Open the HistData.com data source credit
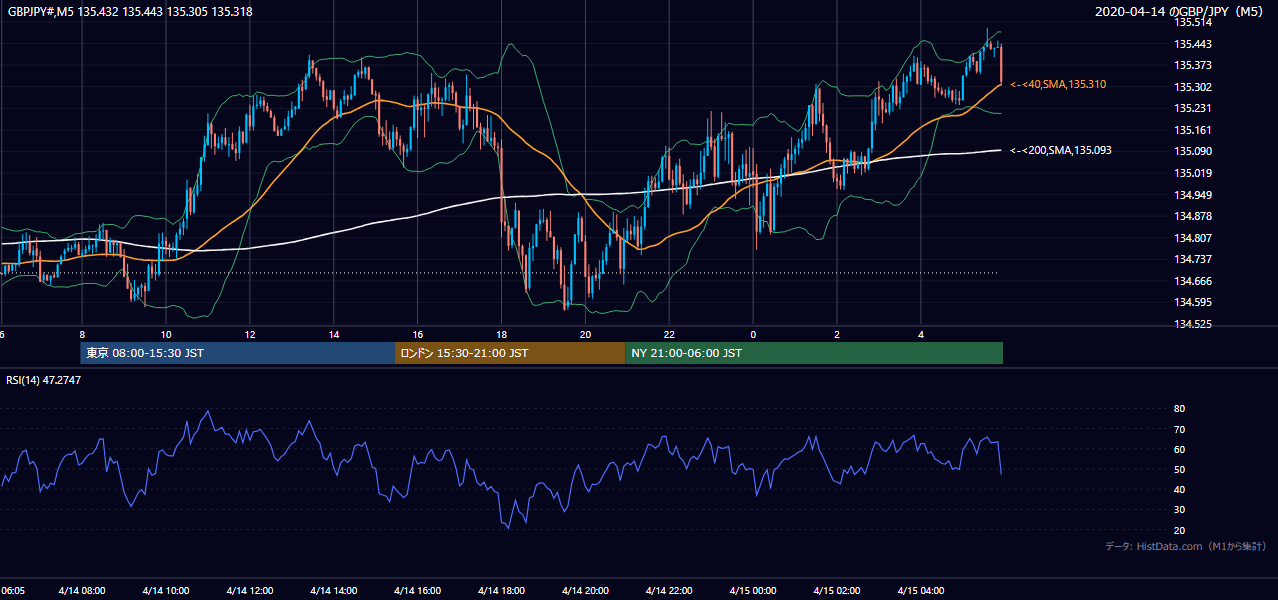 coord(1185,546)
